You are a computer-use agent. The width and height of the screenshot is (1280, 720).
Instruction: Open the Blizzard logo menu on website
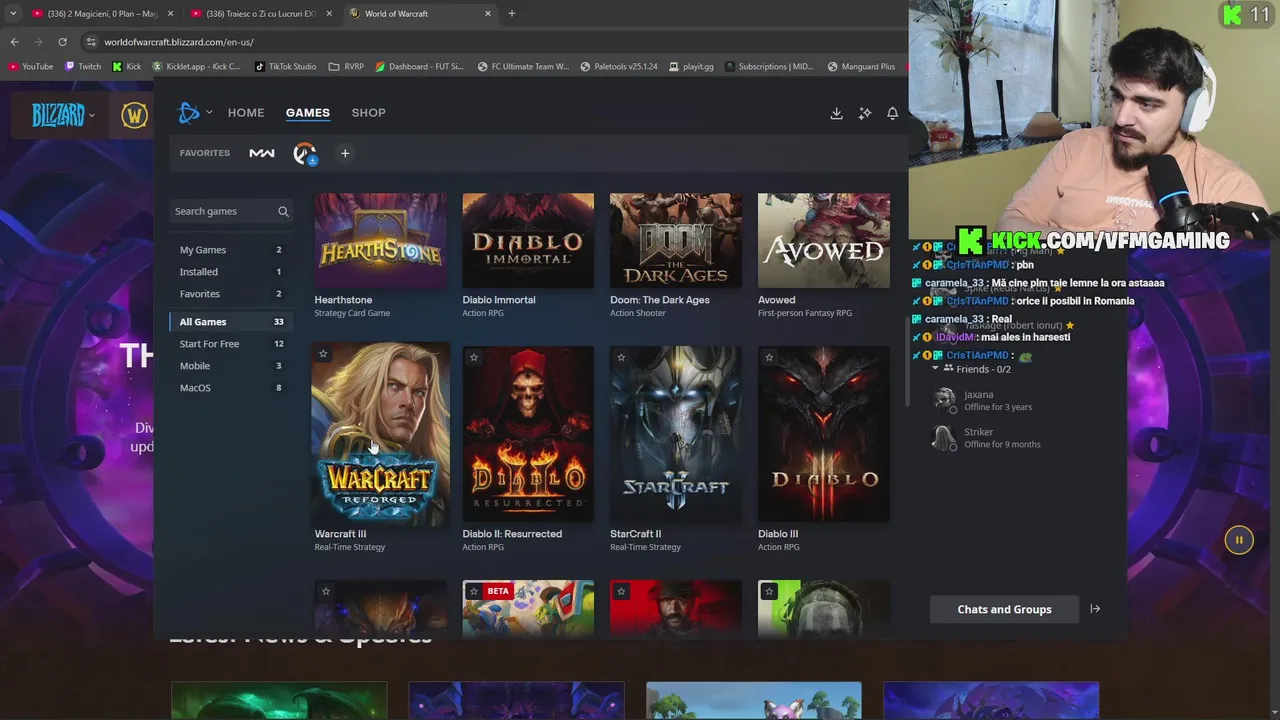pyautogui.click(x=63, y=115)
